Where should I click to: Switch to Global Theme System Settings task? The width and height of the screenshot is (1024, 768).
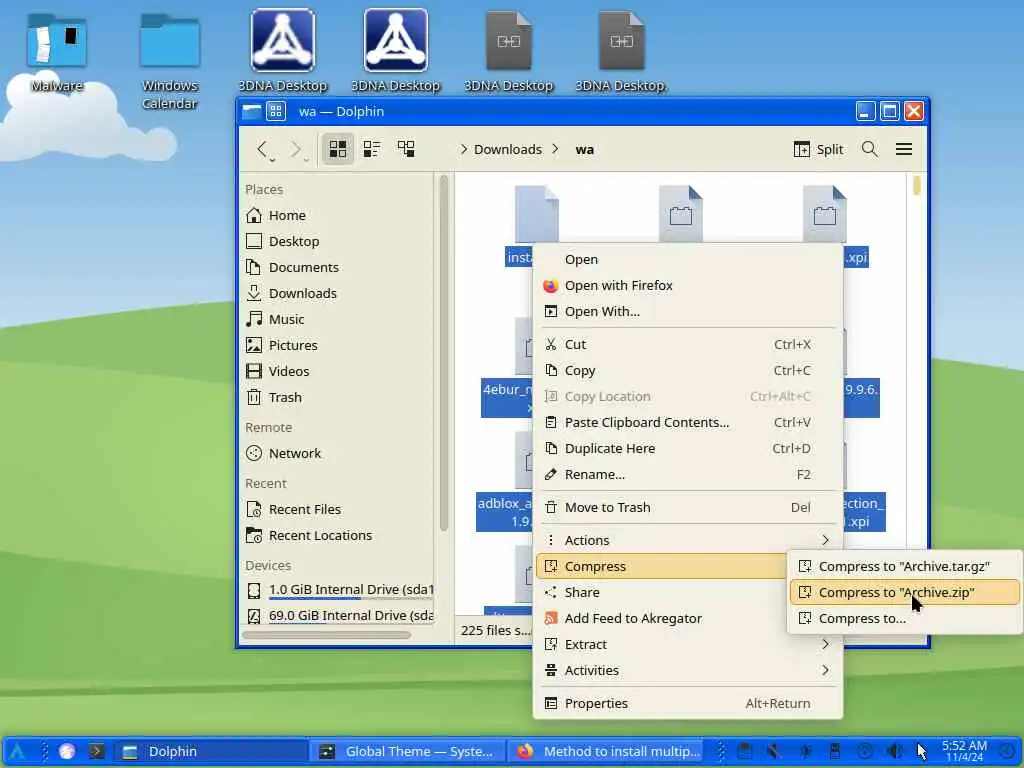(407, 752)
